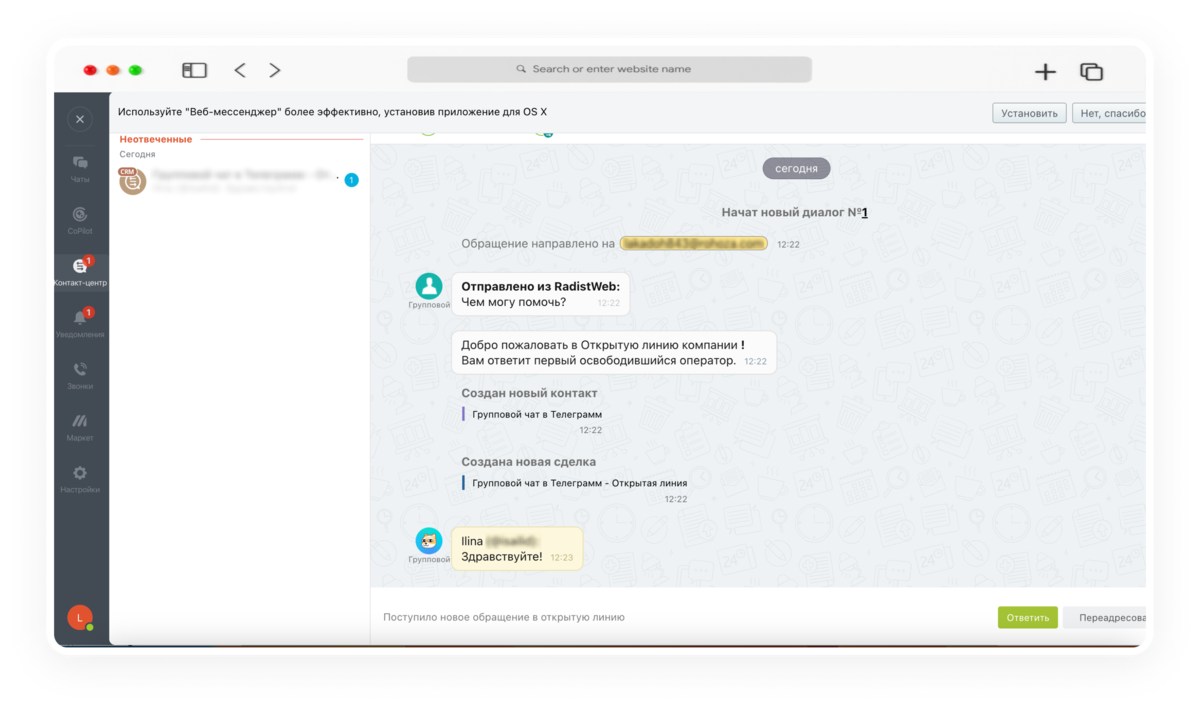This screenshot has height=710, width=1200.
Task: Click the teal Групповой operator avatar
Action: point(429,285)
